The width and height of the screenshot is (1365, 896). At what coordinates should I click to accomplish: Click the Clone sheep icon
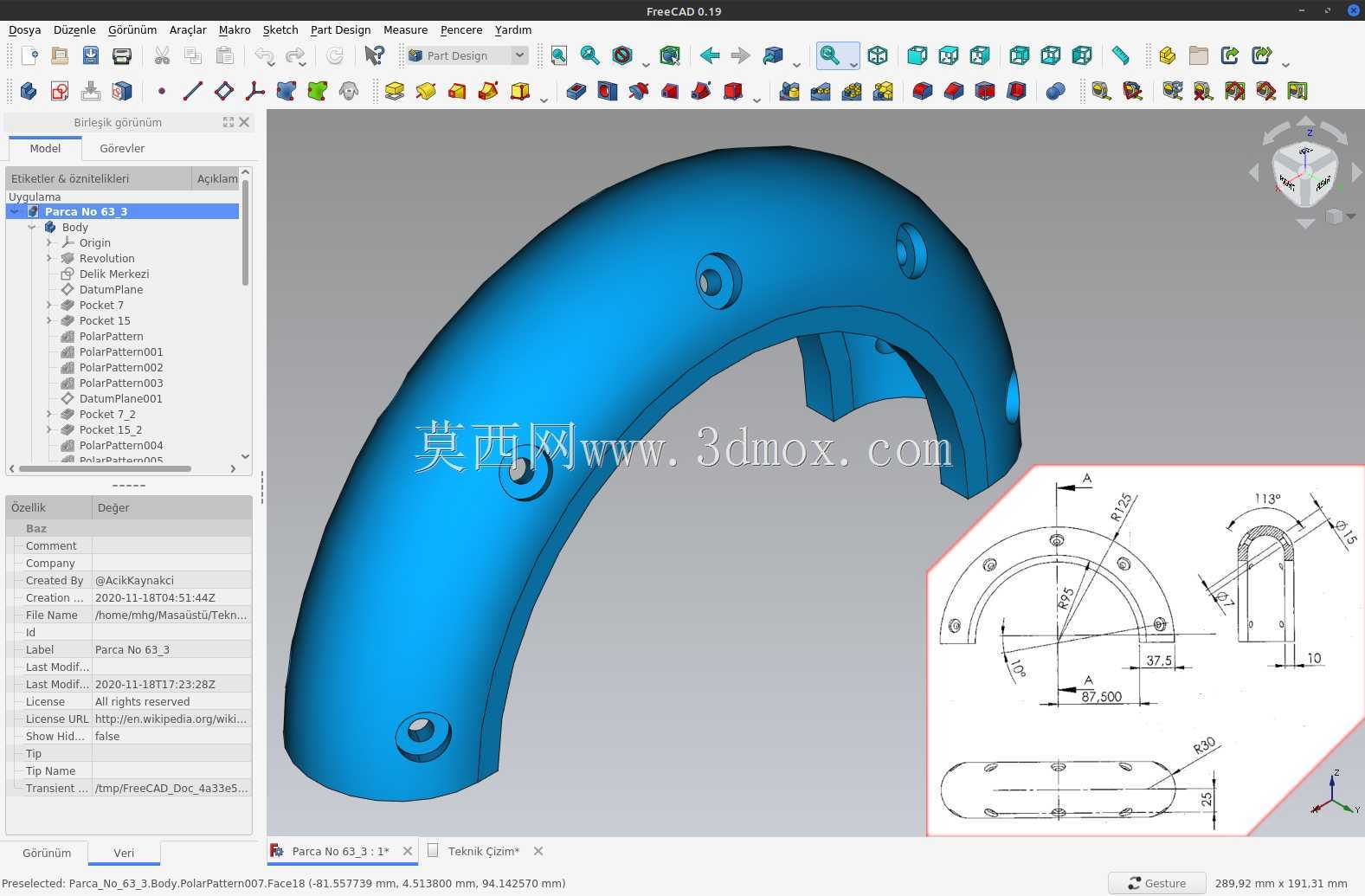349,91
